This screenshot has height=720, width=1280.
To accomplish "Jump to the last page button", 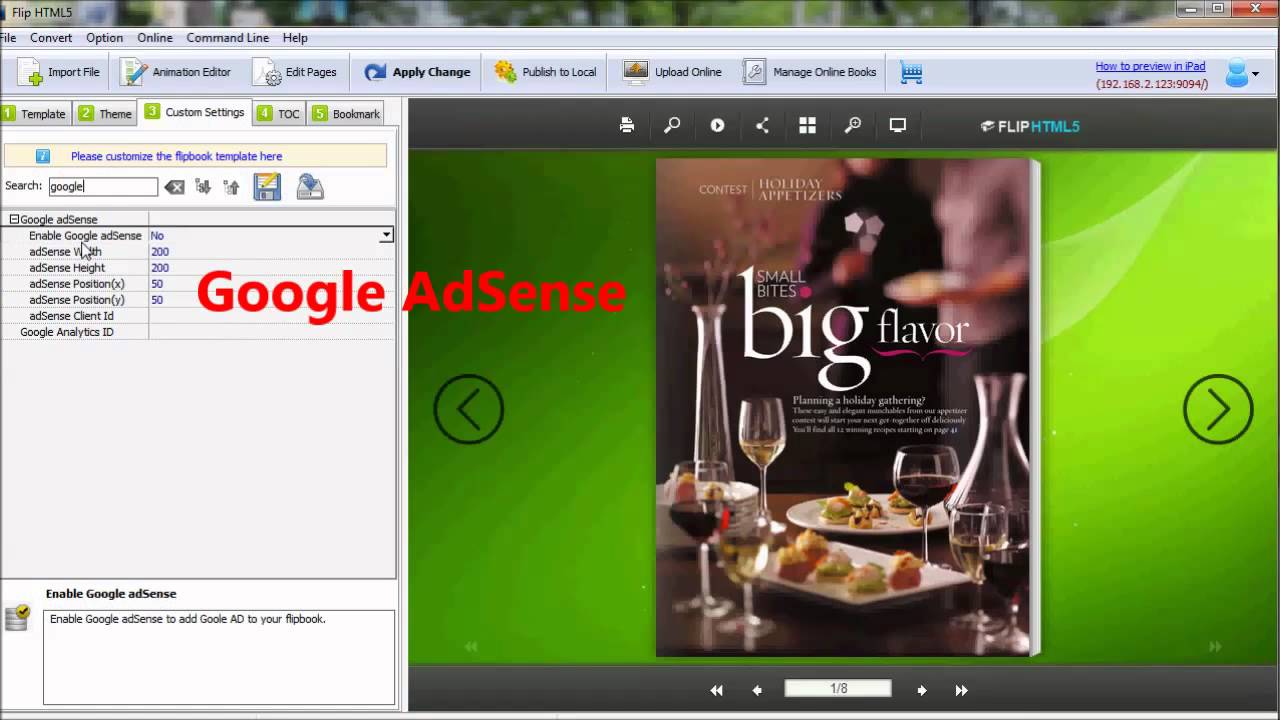I will coord(961,690).
